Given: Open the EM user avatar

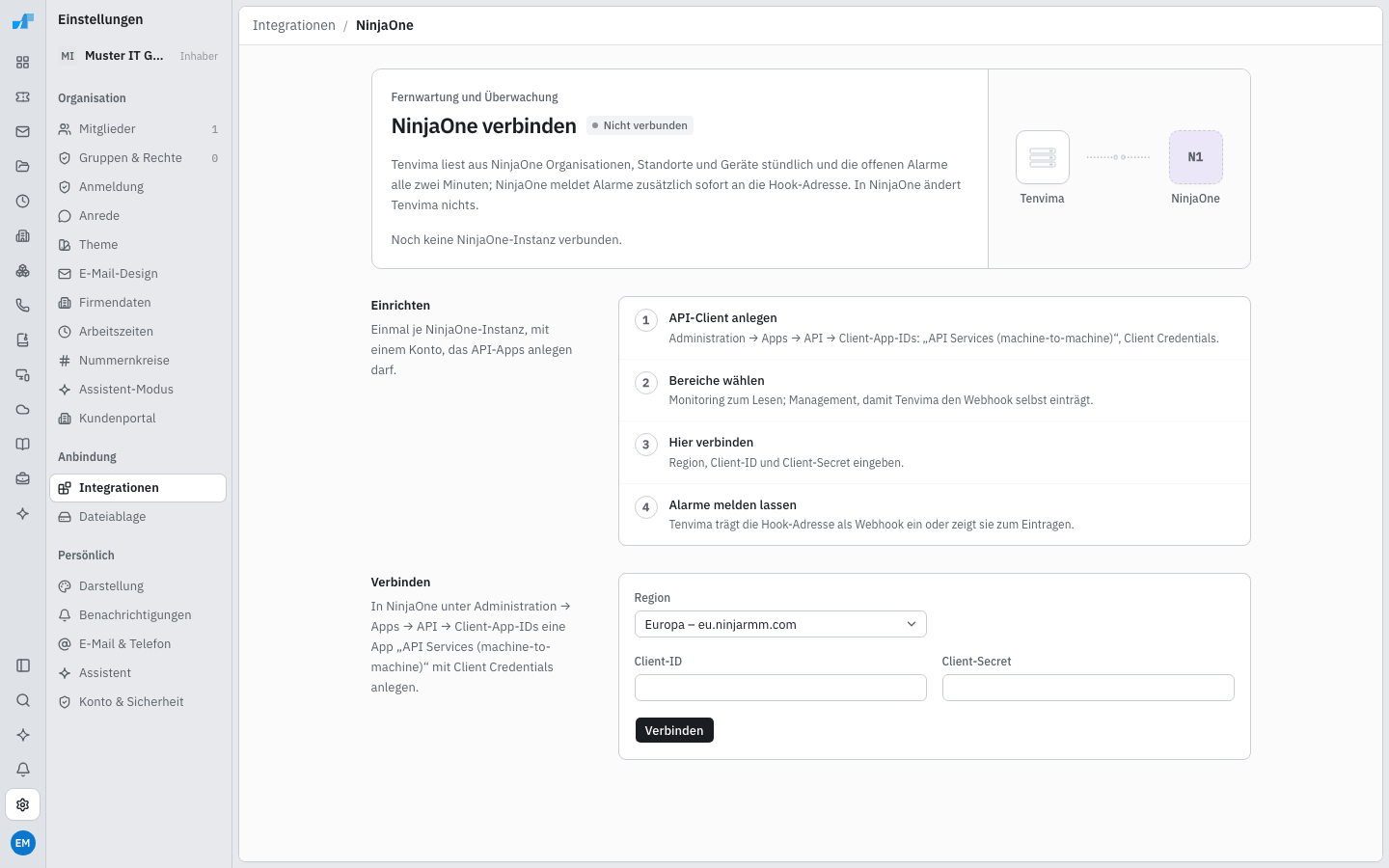Looking at the screenshot, I should (23, 843).
